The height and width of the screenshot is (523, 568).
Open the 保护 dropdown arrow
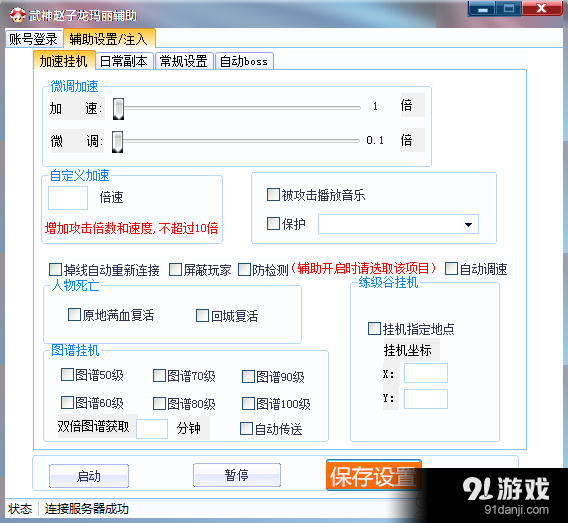[x=468, y=225]
